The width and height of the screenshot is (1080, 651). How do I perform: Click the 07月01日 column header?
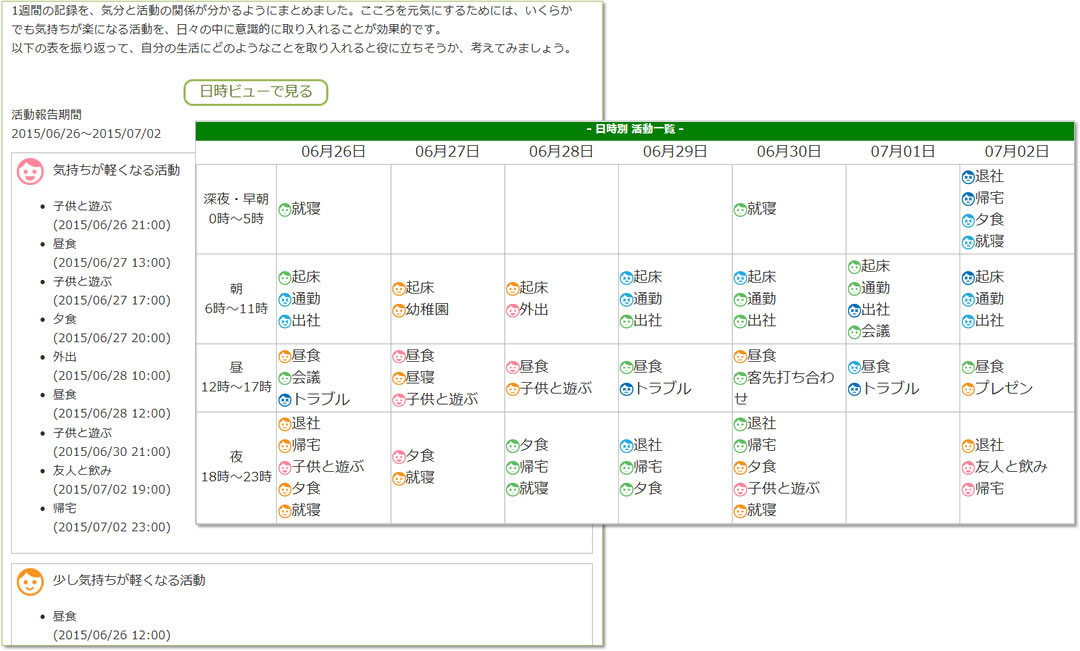[x=903, y=152]
